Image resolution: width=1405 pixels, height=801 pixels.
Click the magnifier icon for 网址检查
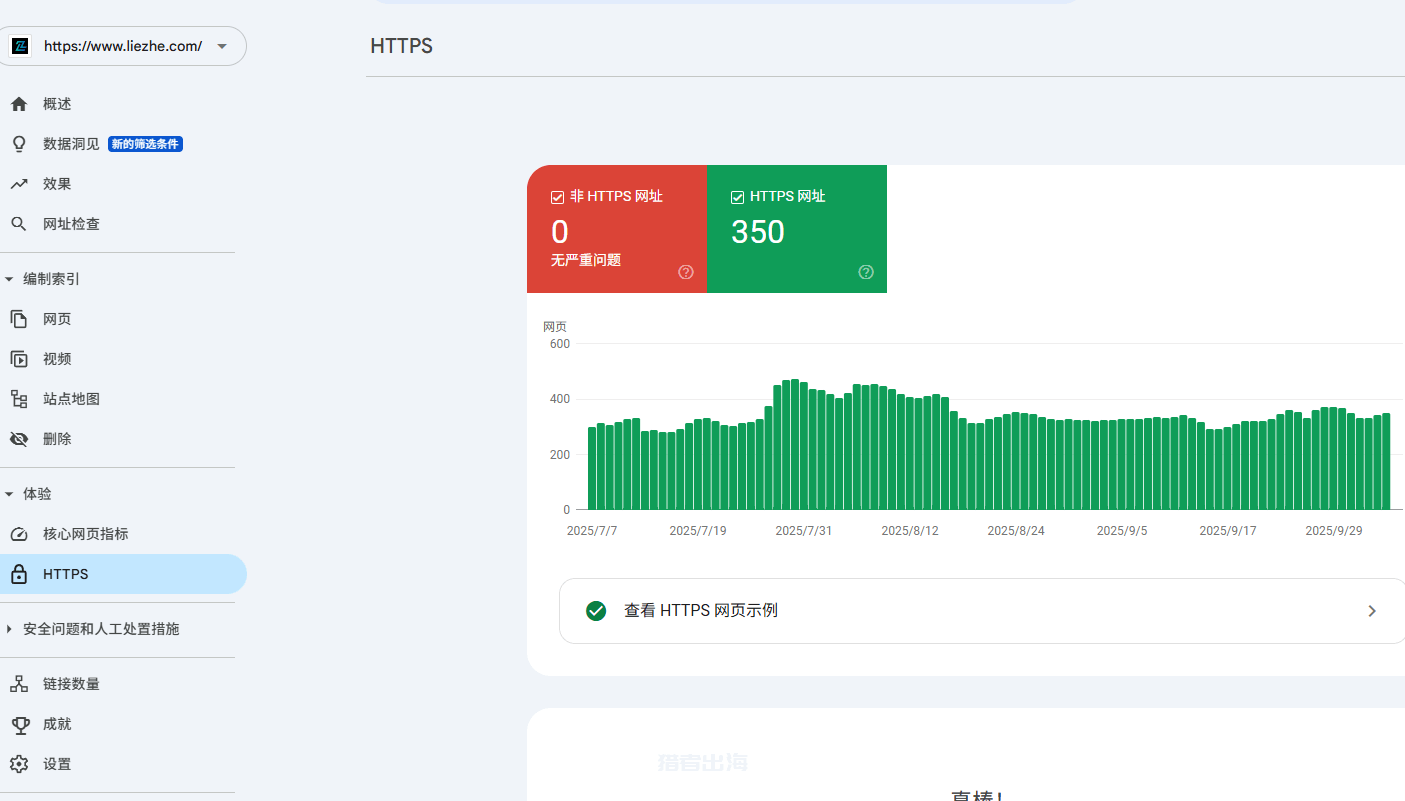18,224
